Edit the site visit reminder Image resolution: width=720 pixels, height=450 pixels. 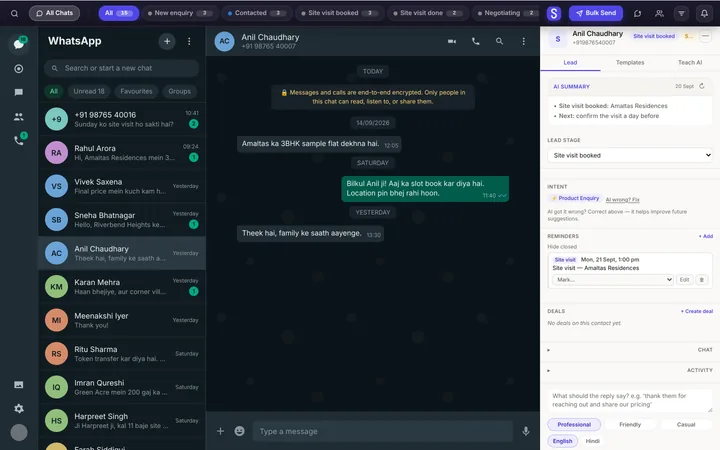point(684,280)
